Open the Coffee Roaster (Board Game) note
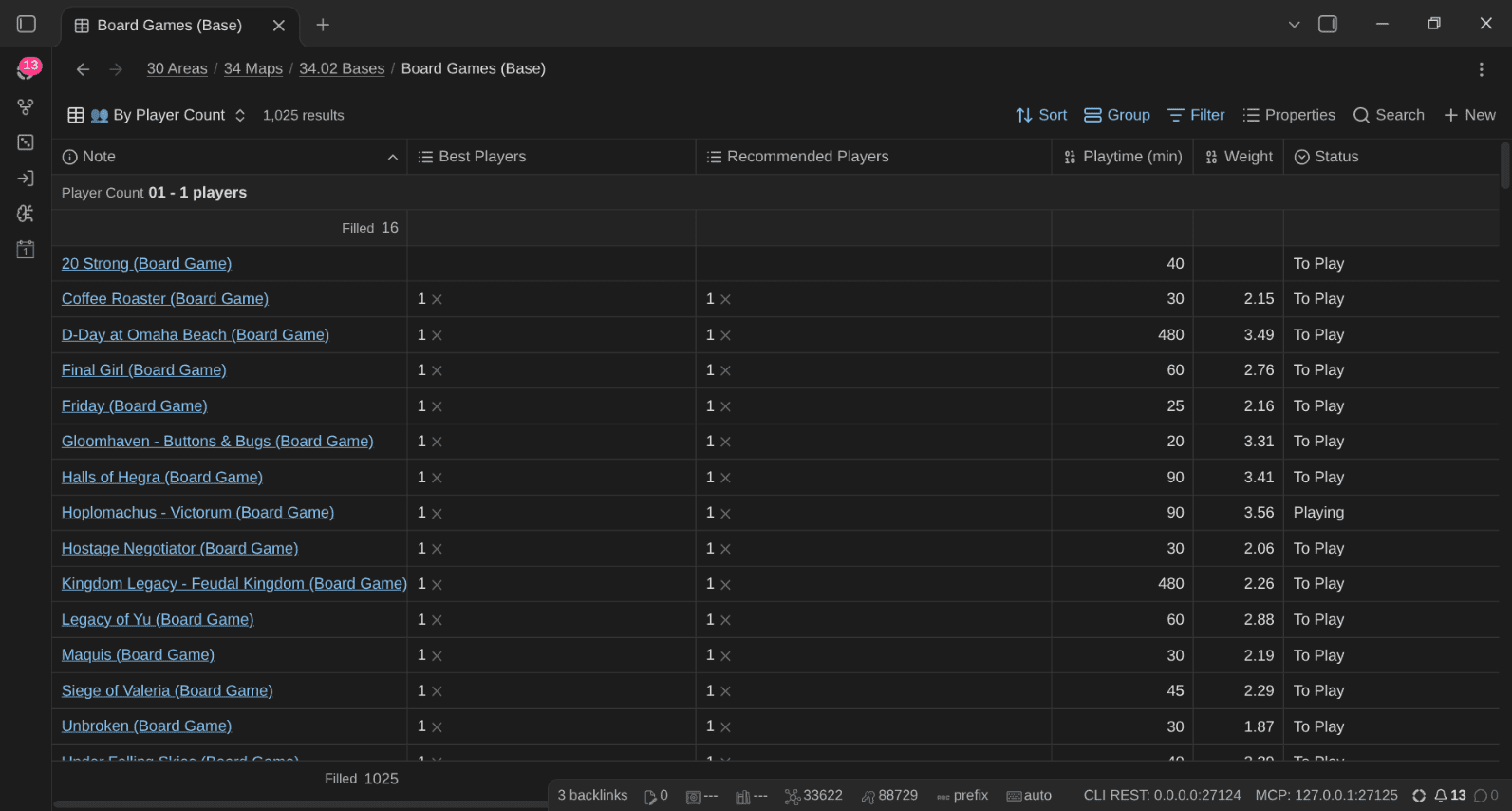This screenshot has width=1512, height=811. point(165,299)
